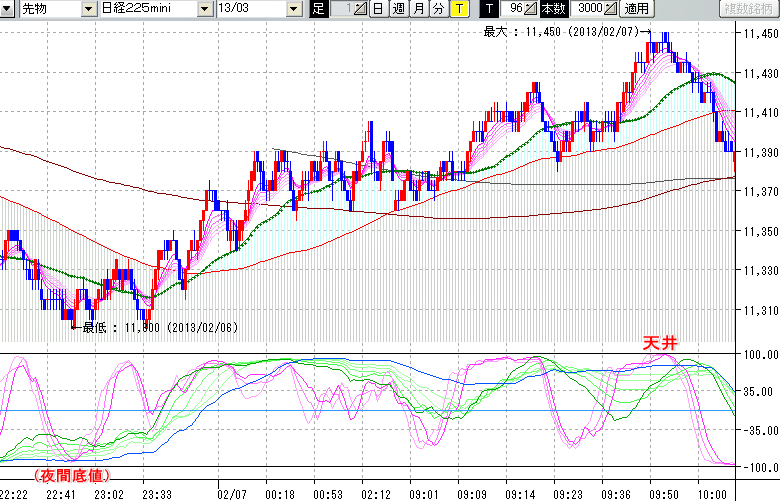Click the 複数銘柄 multiple symbols button

point(749,9)
